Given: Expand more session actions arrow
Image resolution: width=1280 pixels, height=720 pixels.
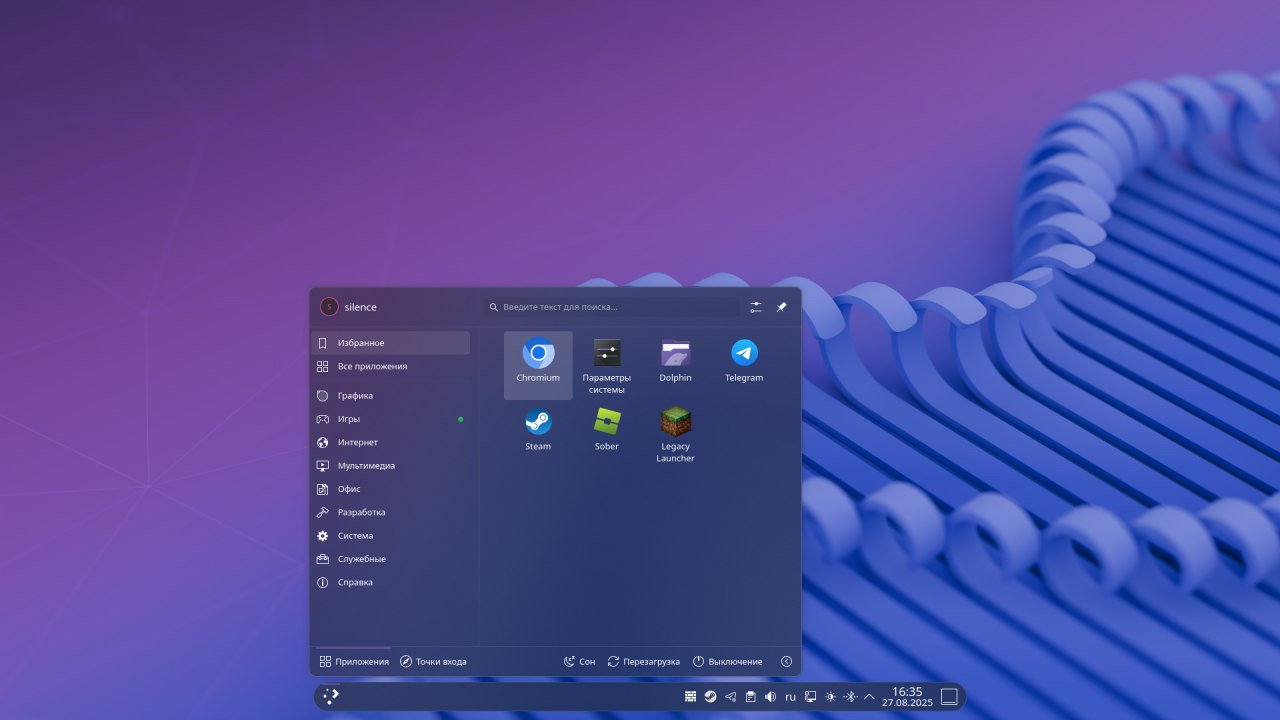Looking at the screenshot, I should [x=786, y=662].
